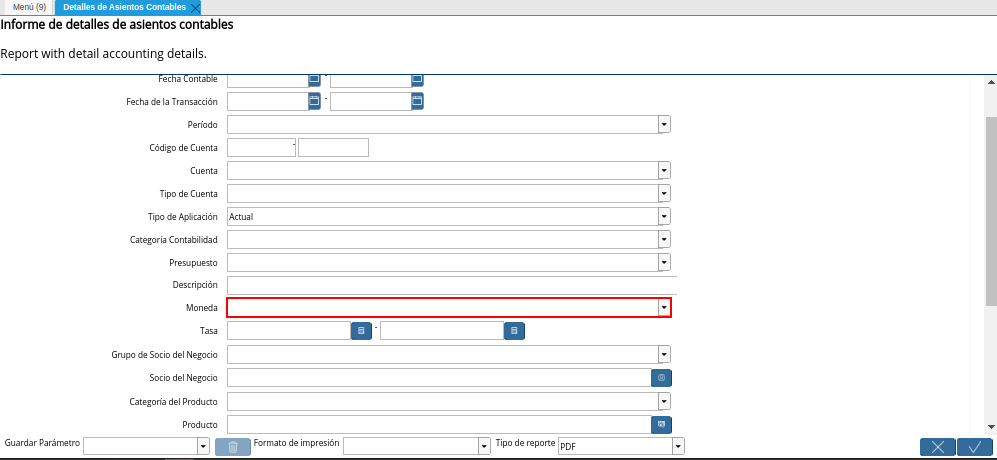The image size is (997, 460).
Task: Click the text Report with detail accounting details
Action: pos(104,53)
